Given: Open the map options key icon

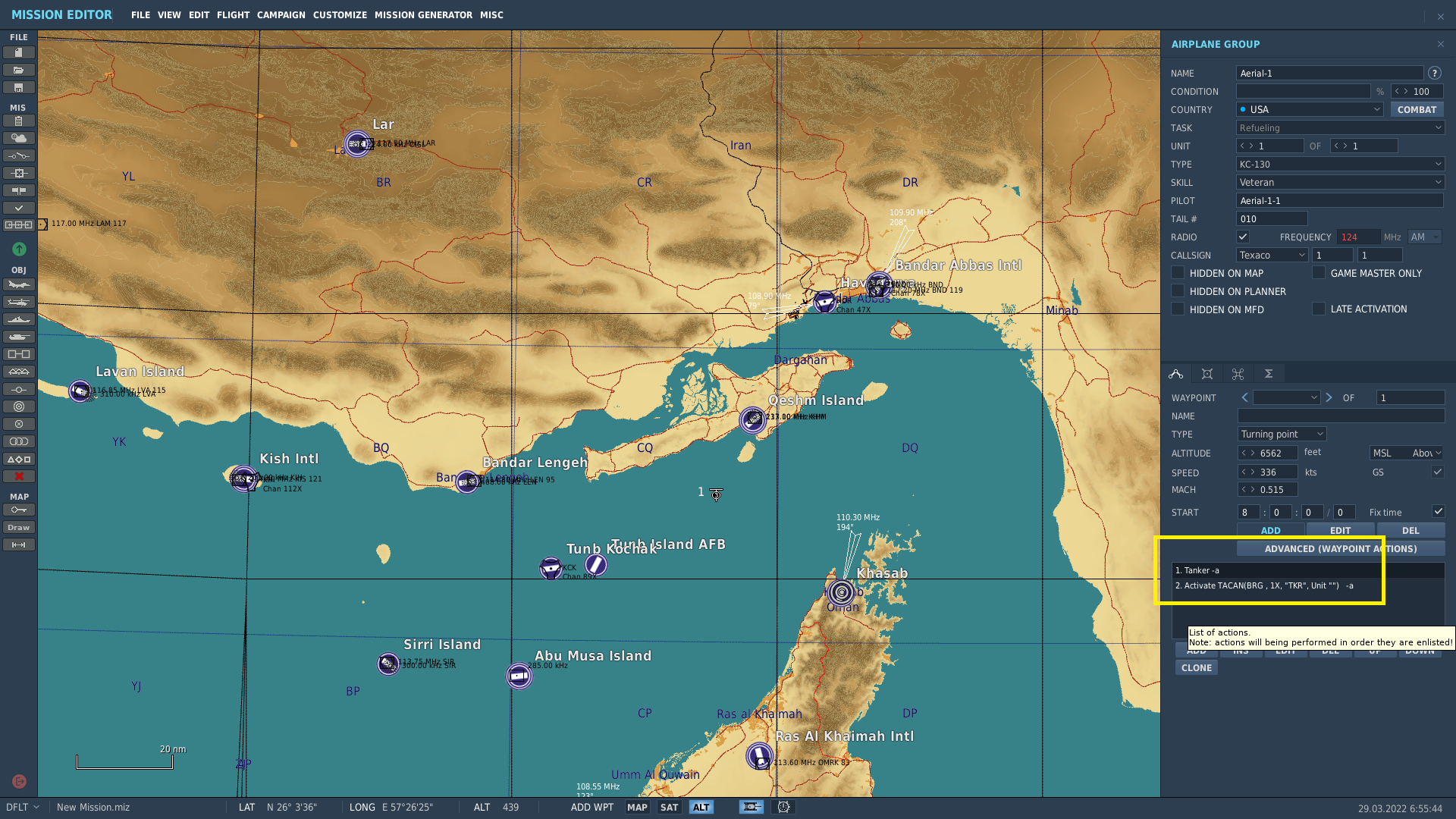Looking at the screenshot, I should point(19,510).
